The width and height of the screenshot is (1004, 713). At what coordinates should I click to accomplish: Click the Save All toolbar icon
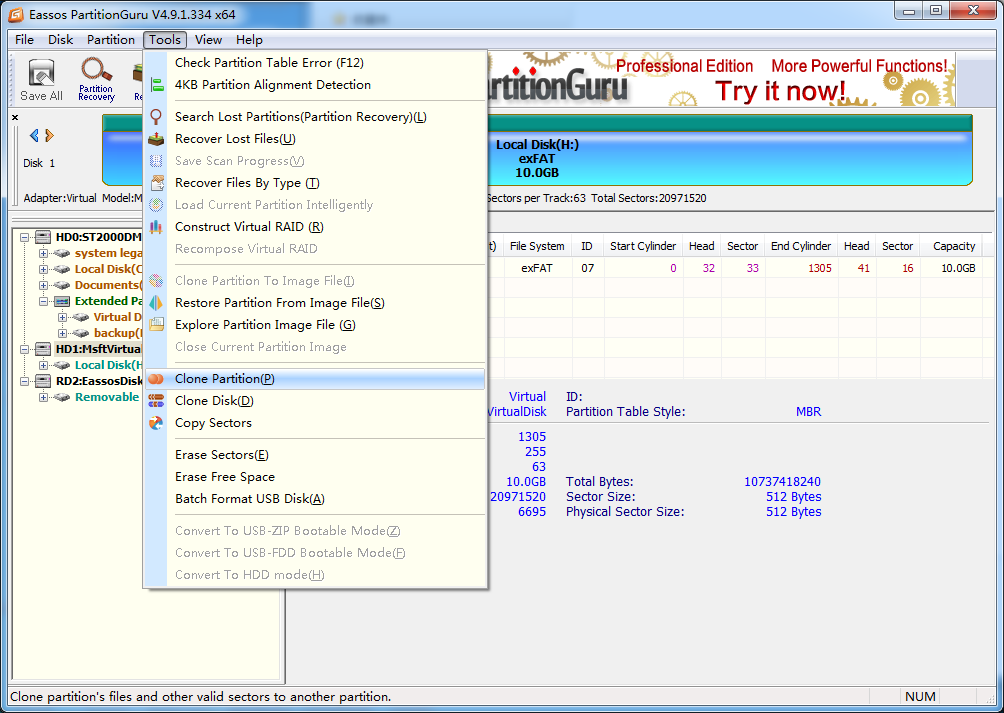pos(42,80)
